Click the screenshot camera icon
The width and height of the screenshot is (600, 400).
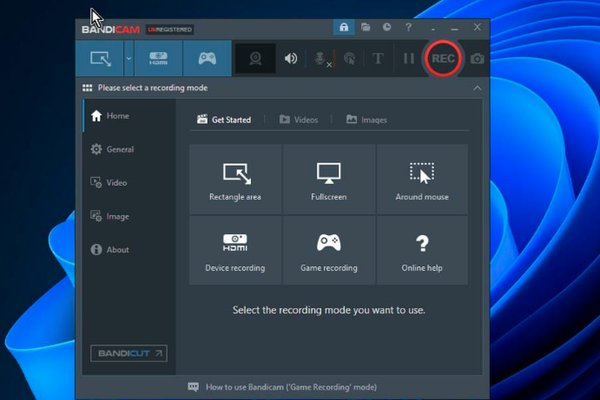click(x=477, y=59)
